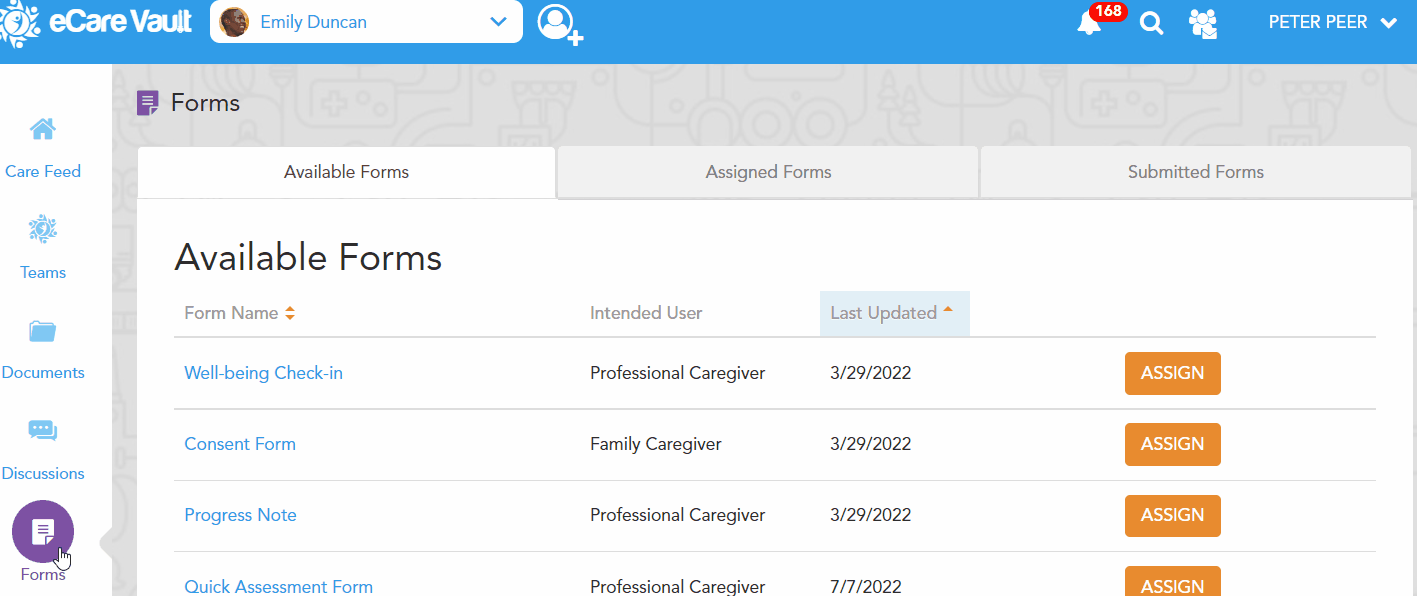Open the Well-being Check-in form link
1417x596 pixels.
(263, 372)
